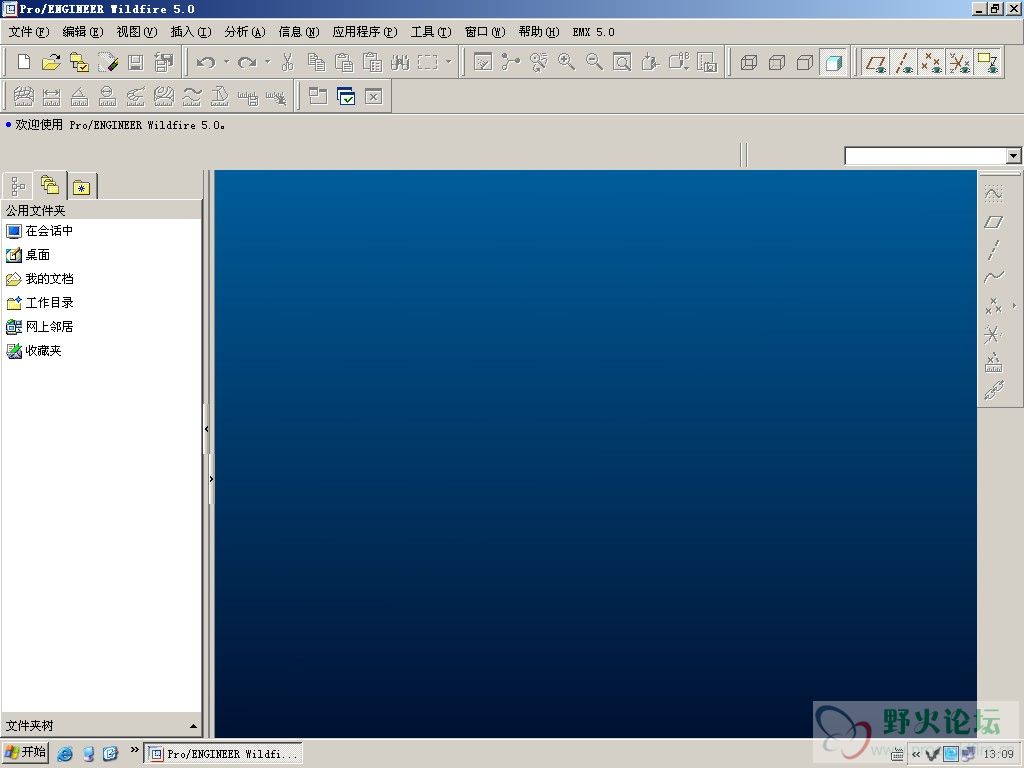Open 我的文档 folder link
Screen dimensions: 1024x768
pos(40,279)
